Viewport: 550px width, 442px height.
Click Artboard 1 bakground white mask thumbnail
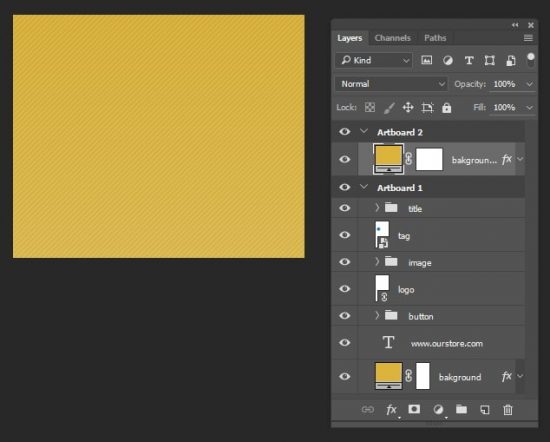(x=423, y=376)
